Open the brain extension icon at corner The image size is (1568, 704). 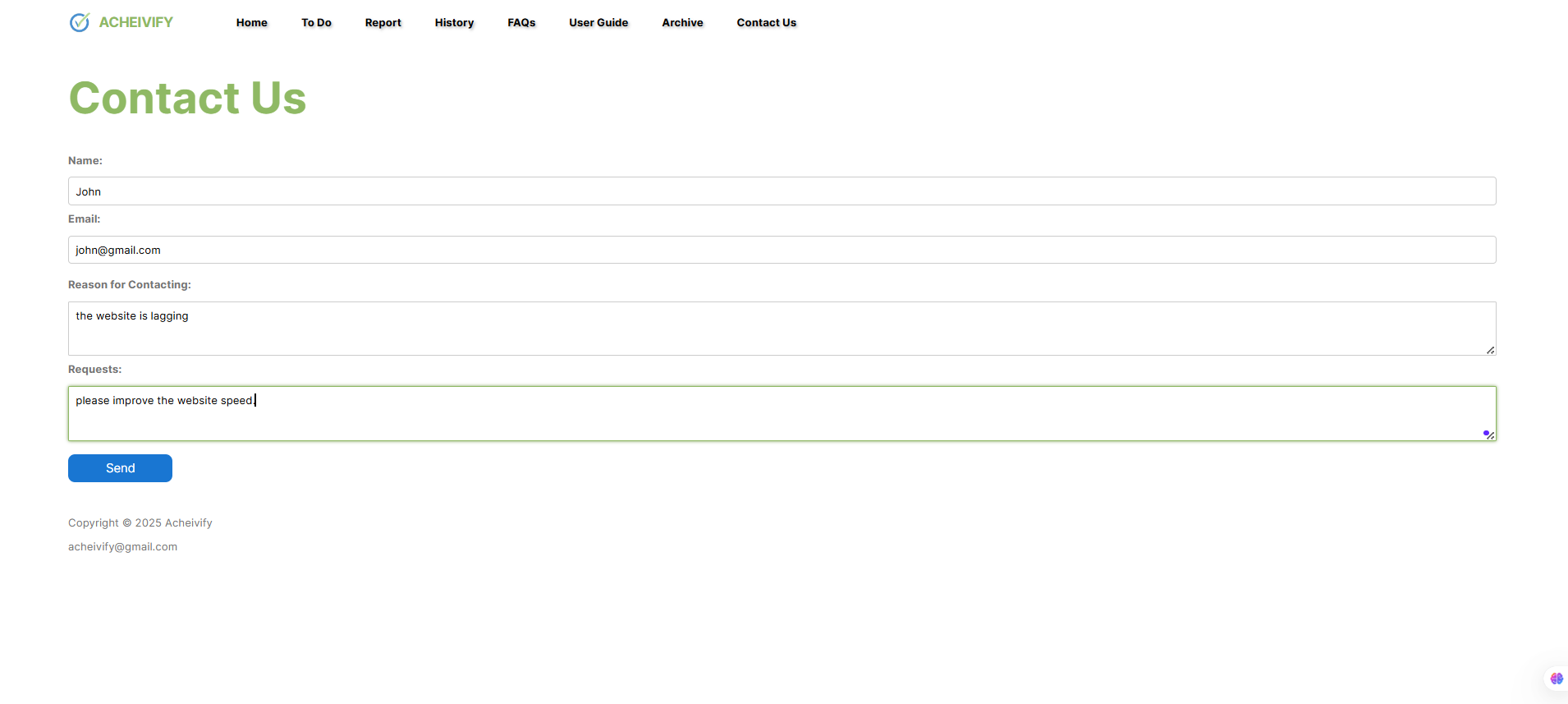(x=1557, y=679)
